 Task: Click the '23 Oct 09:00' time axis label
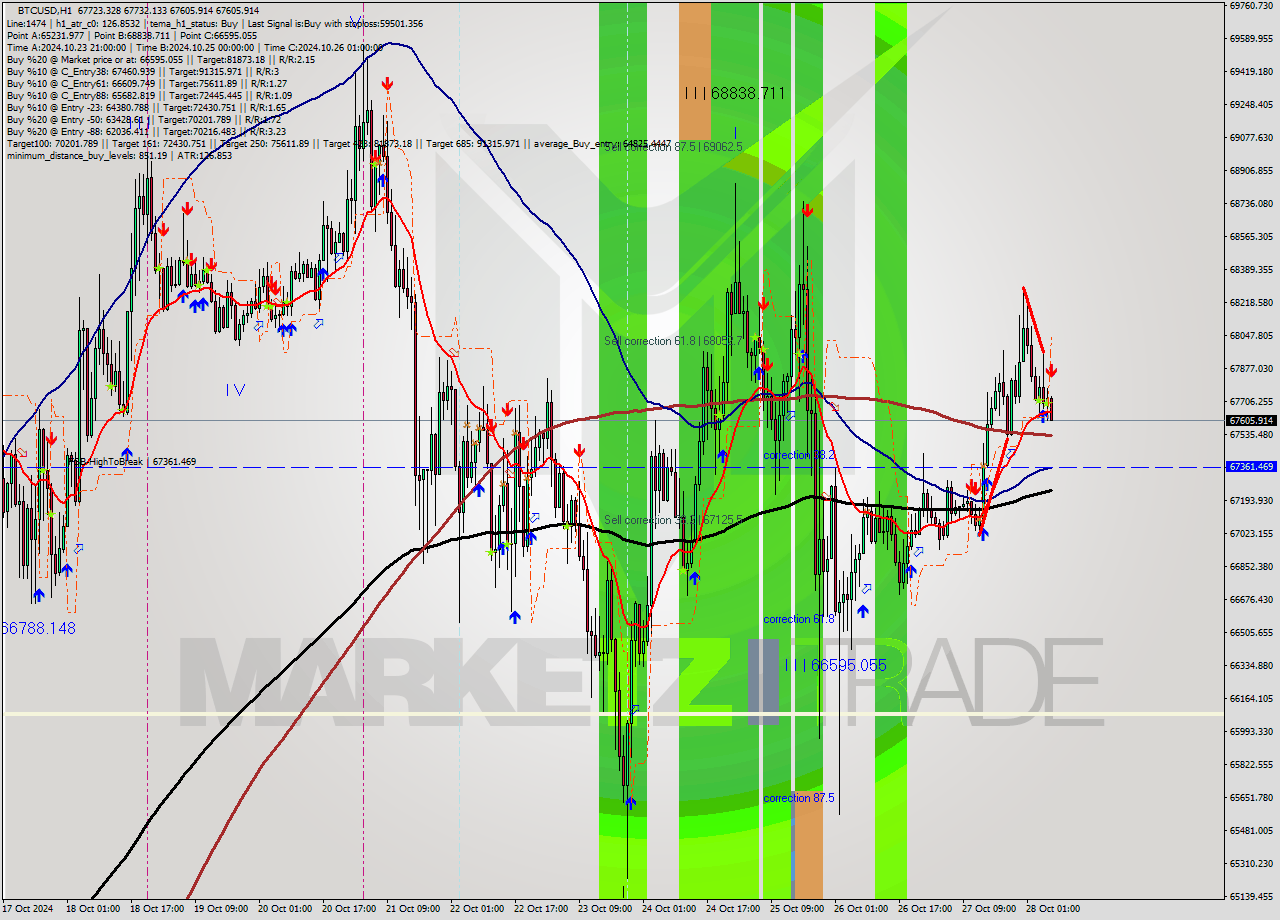(x=605, y=909)
